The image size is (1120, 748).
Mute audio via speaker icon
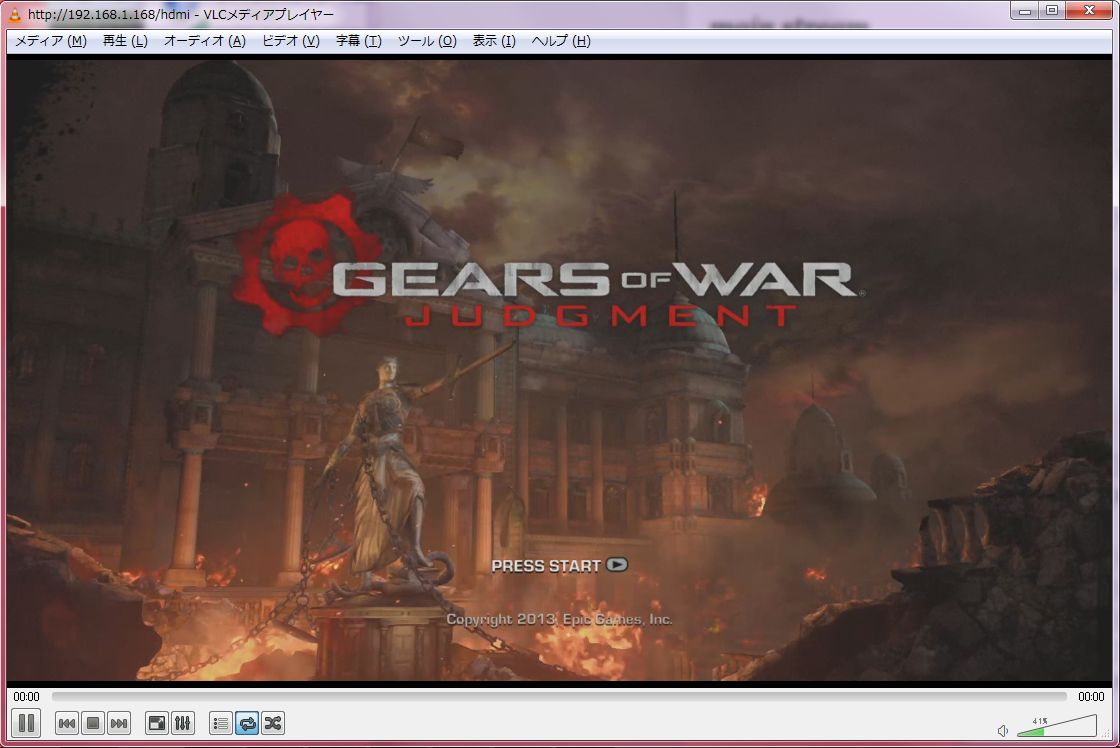[1003, 730]
